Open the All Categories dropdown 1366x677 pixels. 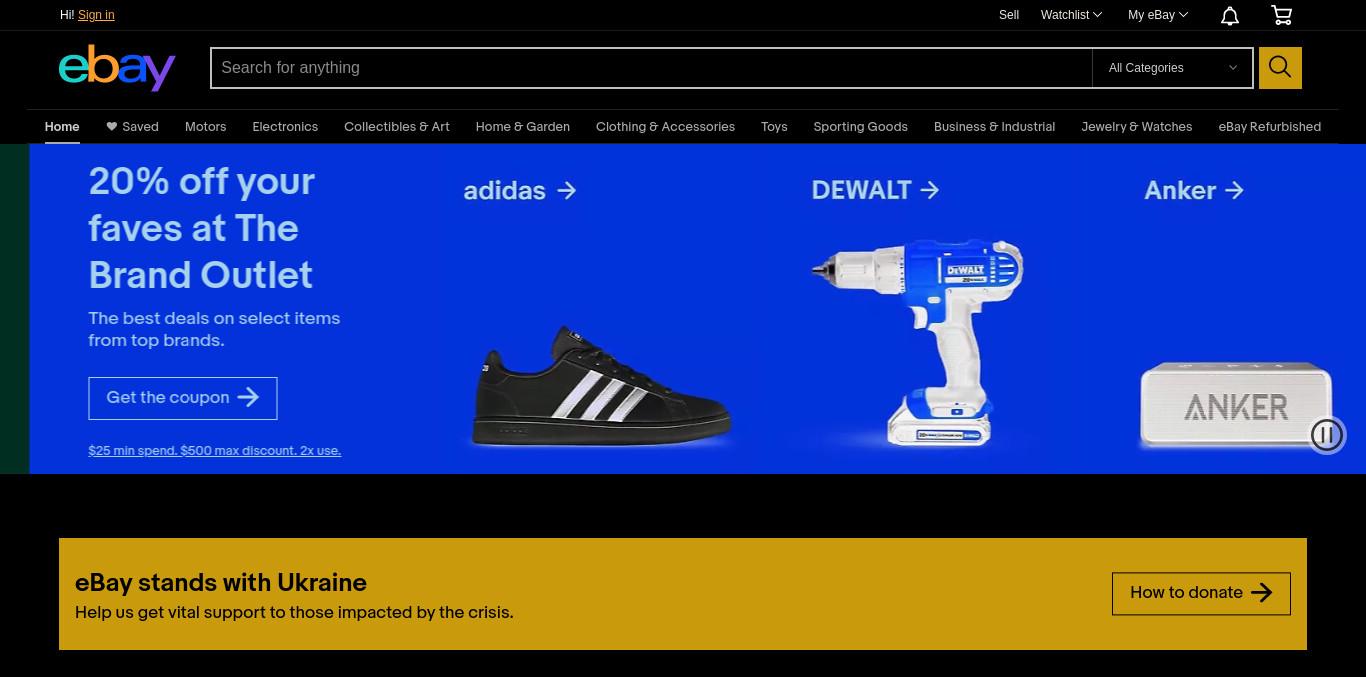click(x=1172, y=68)
